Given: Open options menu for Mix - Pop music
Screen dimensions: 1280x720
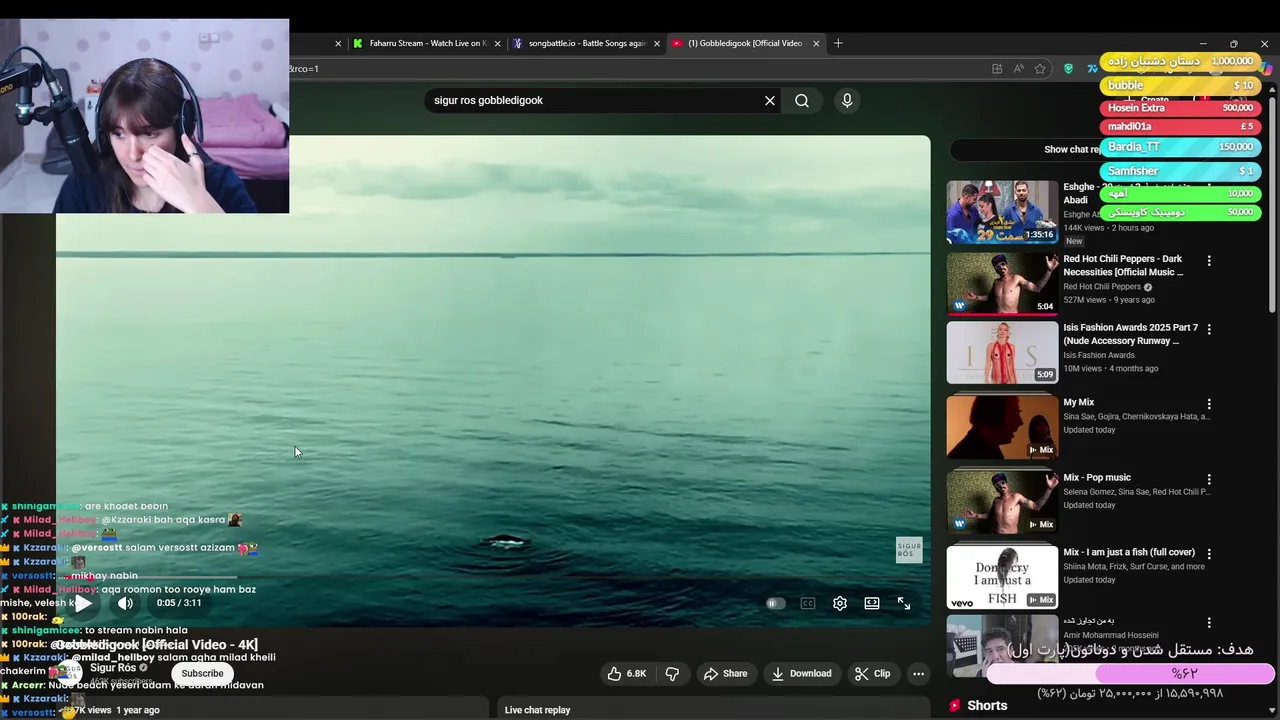Looking at the screenshot, I should (1209, 480).
